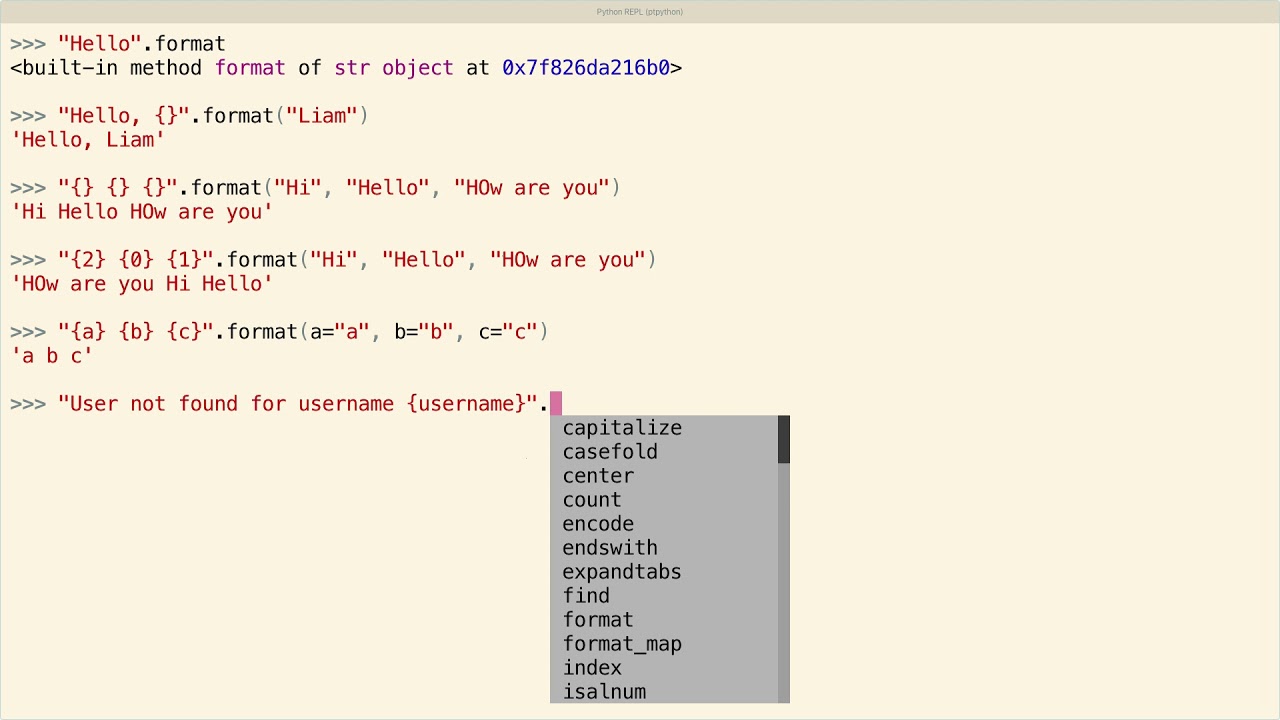
Task: Select 'isalnum' at the menu bottom
Action: tap(604, 692)
